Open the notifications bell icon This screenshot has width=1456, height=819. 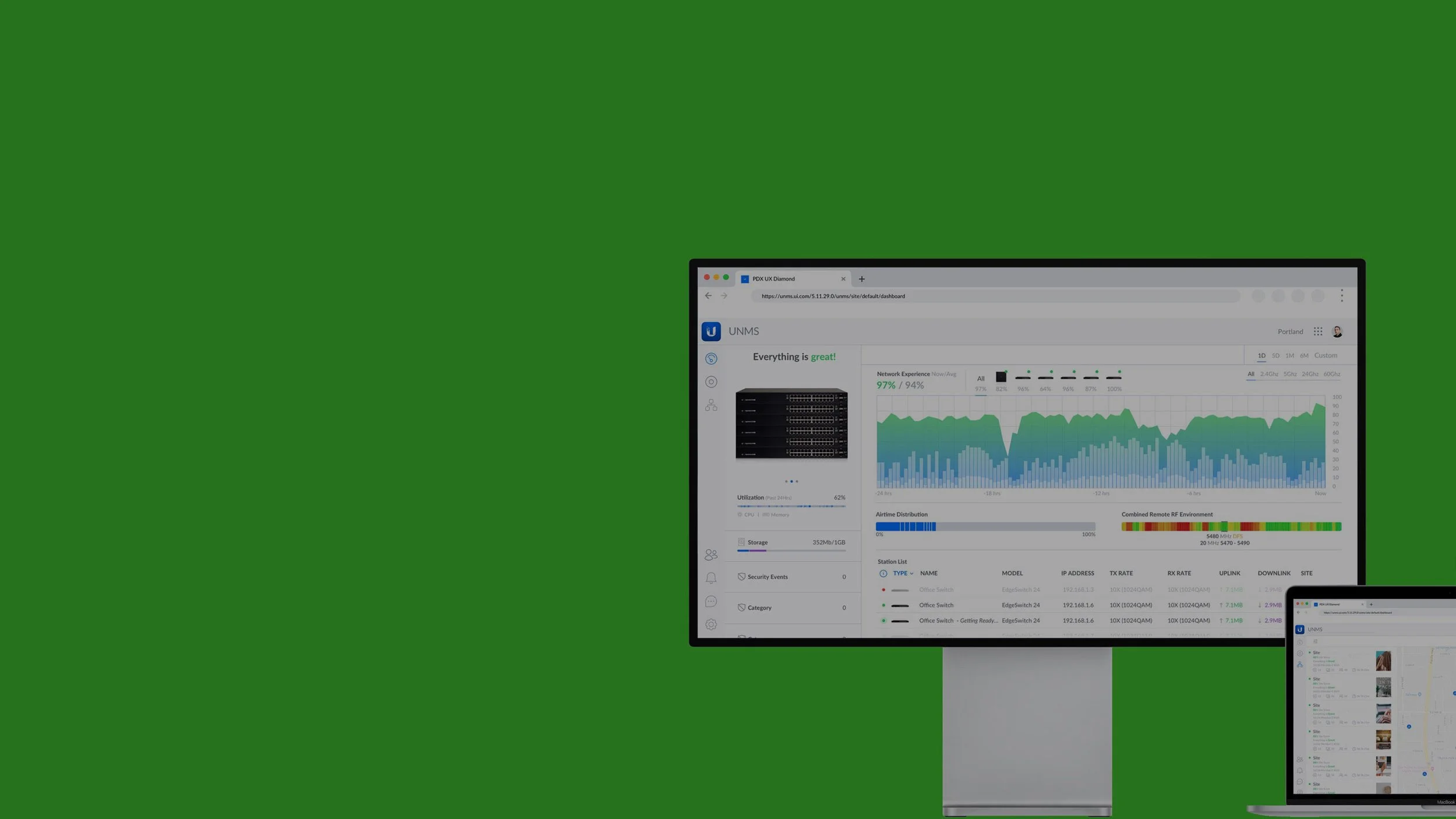tap(711, 578)
